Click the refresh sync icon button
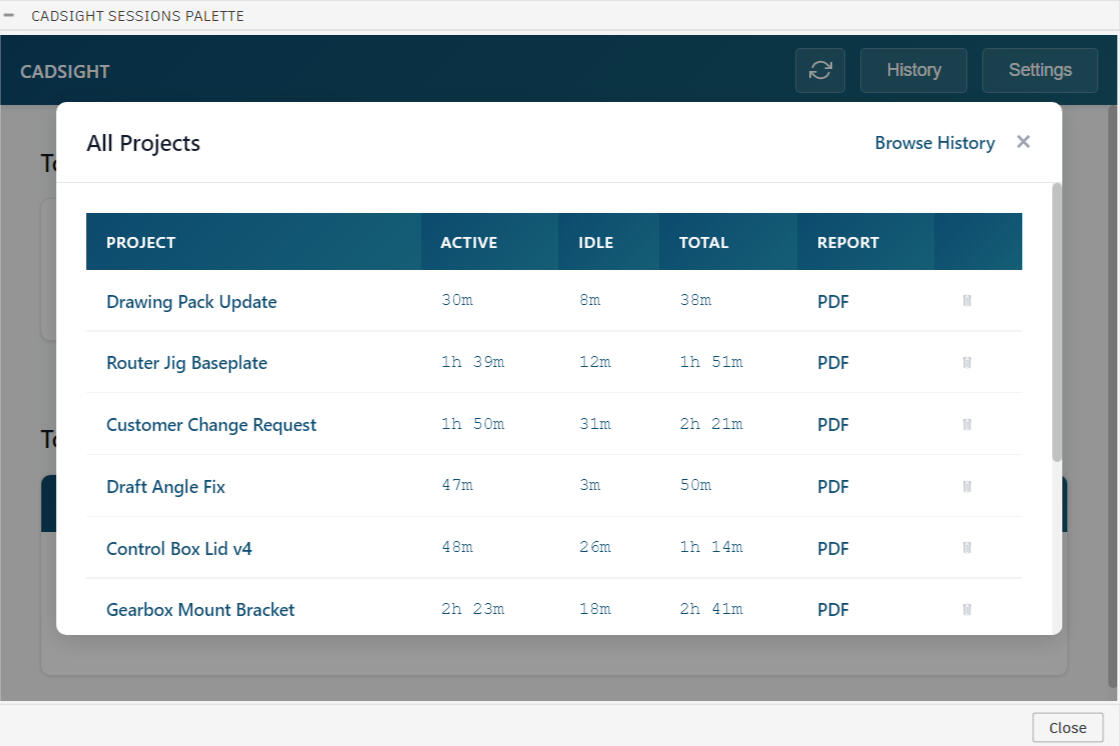This screenshot has height=746, width=1120. (x=820, y=71)
